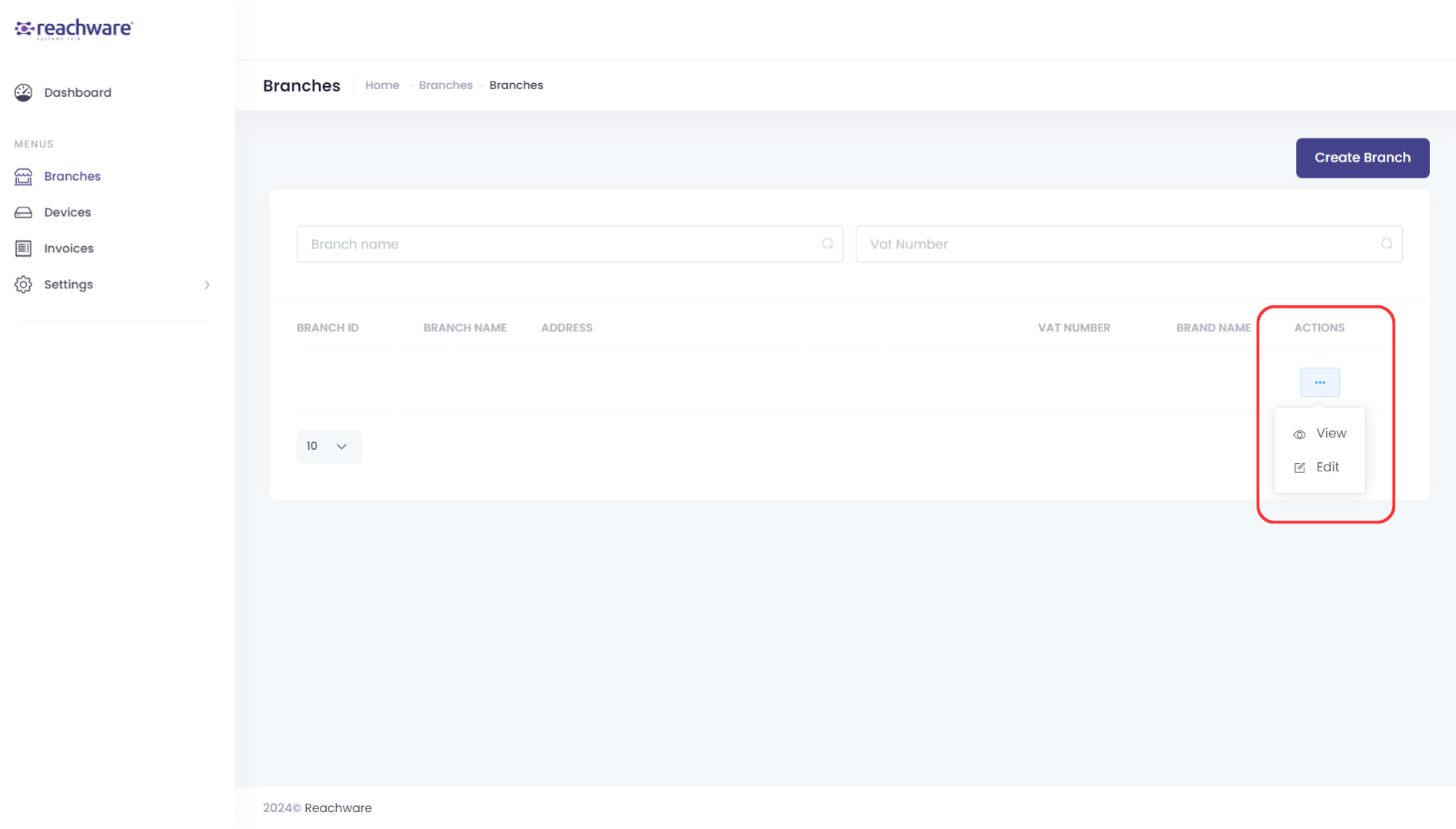Focus the Branch name search field
Viewport: 1456px width, 829px height.
(x=570, y=244)
